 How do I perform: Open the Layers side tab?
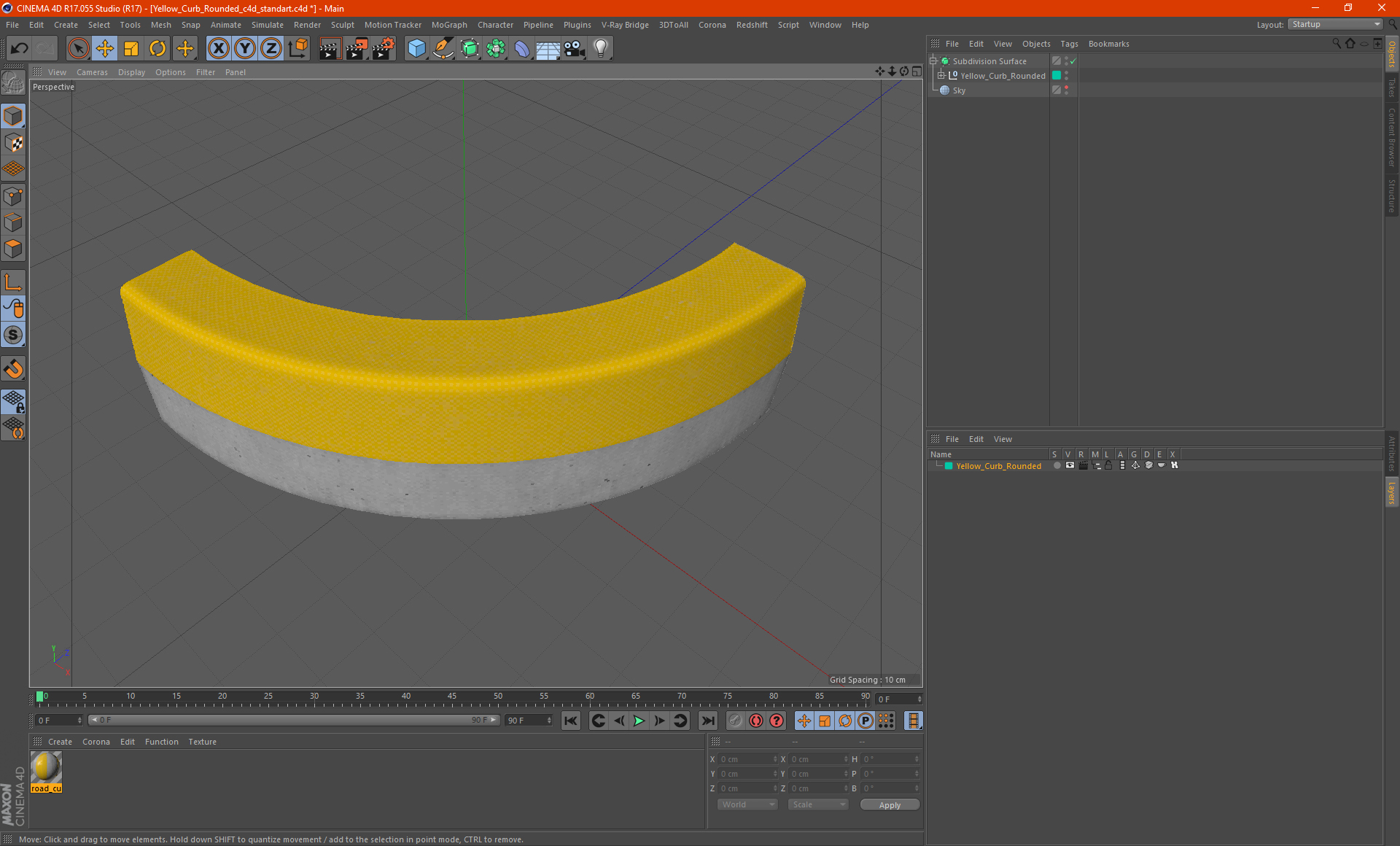1391,492
